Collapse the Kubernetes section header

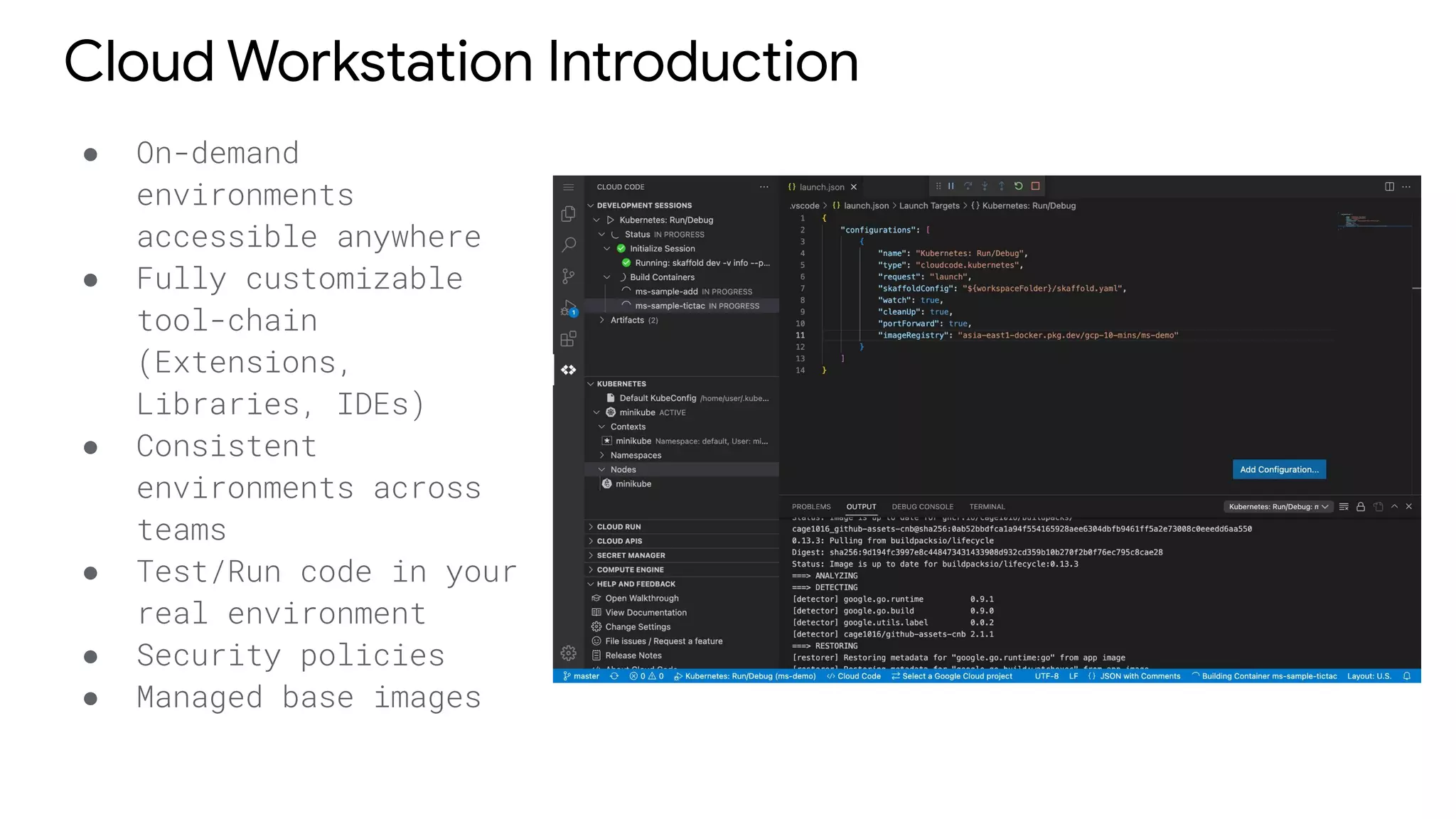click(590, 384)
